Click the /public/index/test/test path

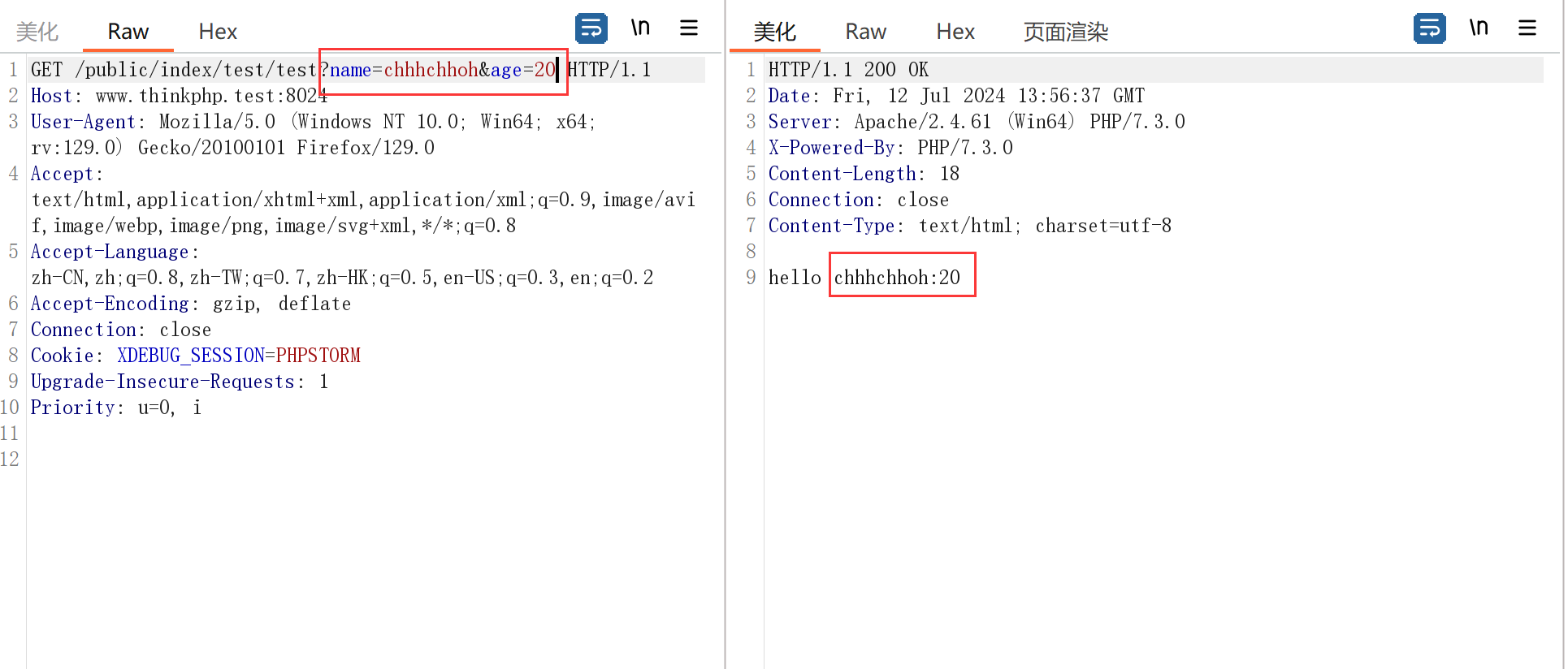click(196, 70)
